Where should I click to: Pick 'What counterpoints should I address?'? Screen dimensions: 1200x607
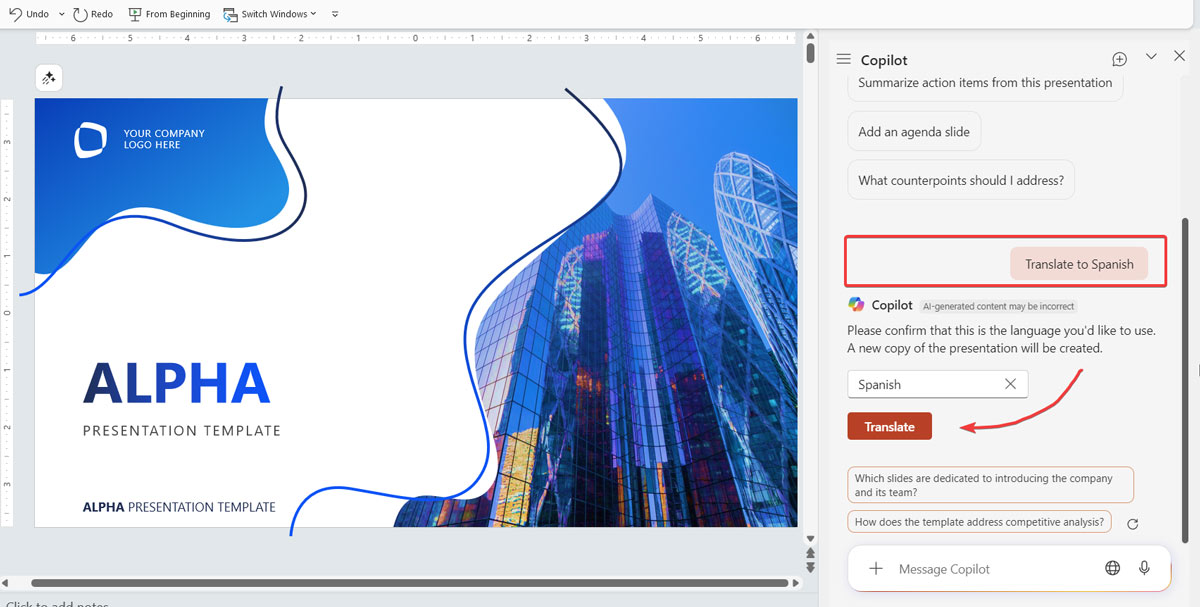(961, 181)
